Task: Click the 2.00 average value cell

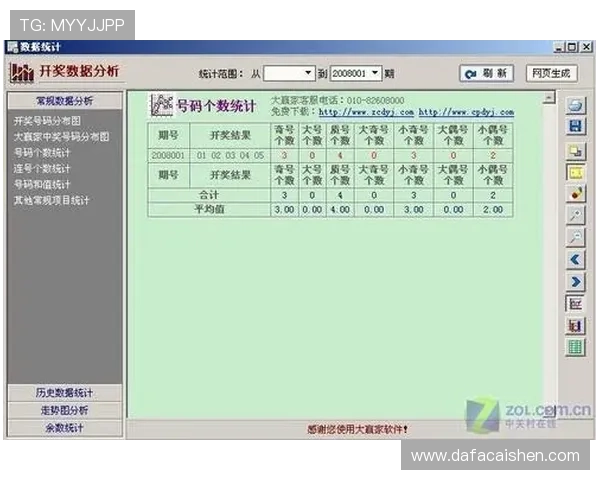Action: coord(493,210)
